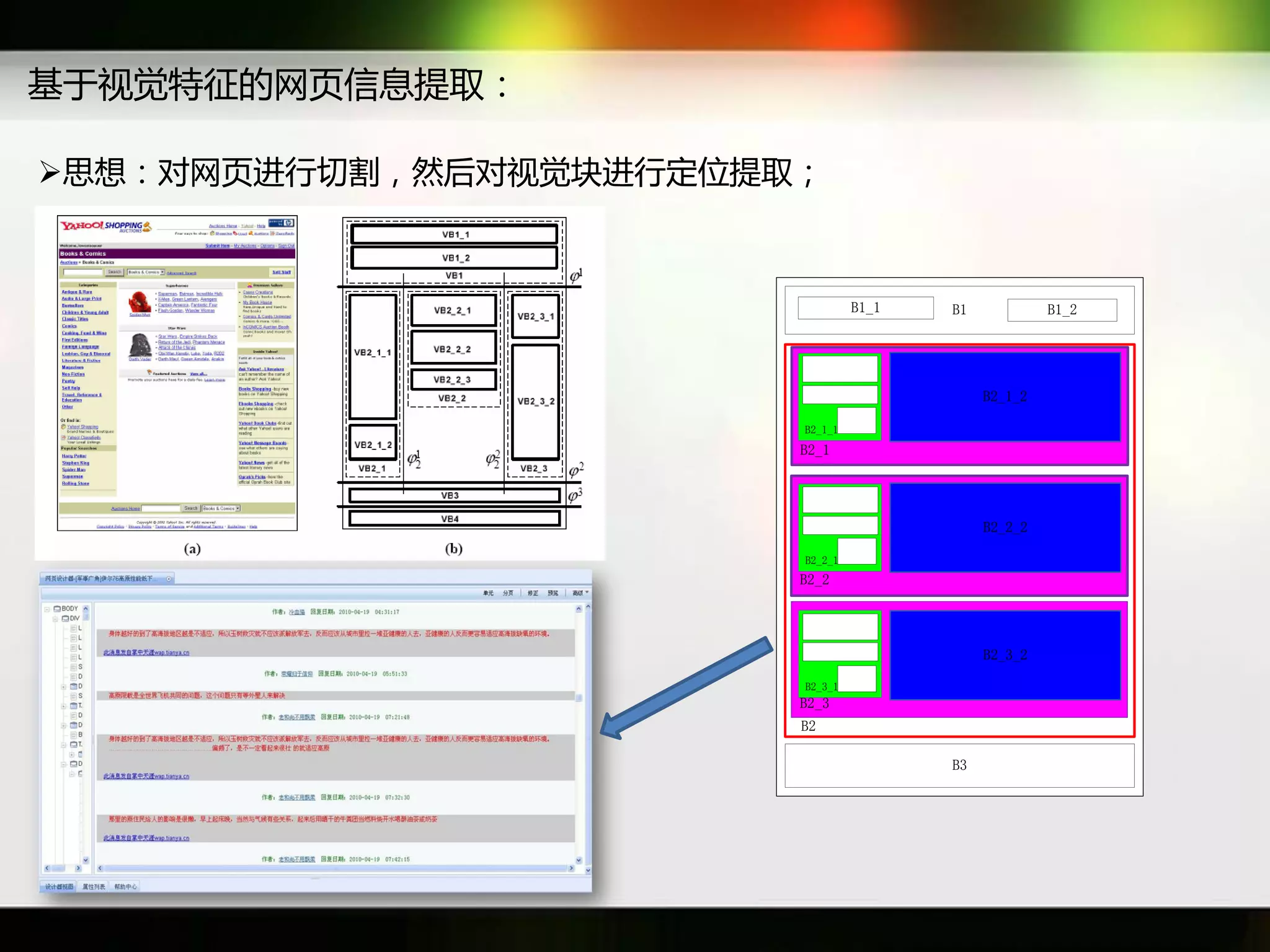Click the B2_2_1 label in the green block
Screen dimensions: 1270x952
click(820, 560)
